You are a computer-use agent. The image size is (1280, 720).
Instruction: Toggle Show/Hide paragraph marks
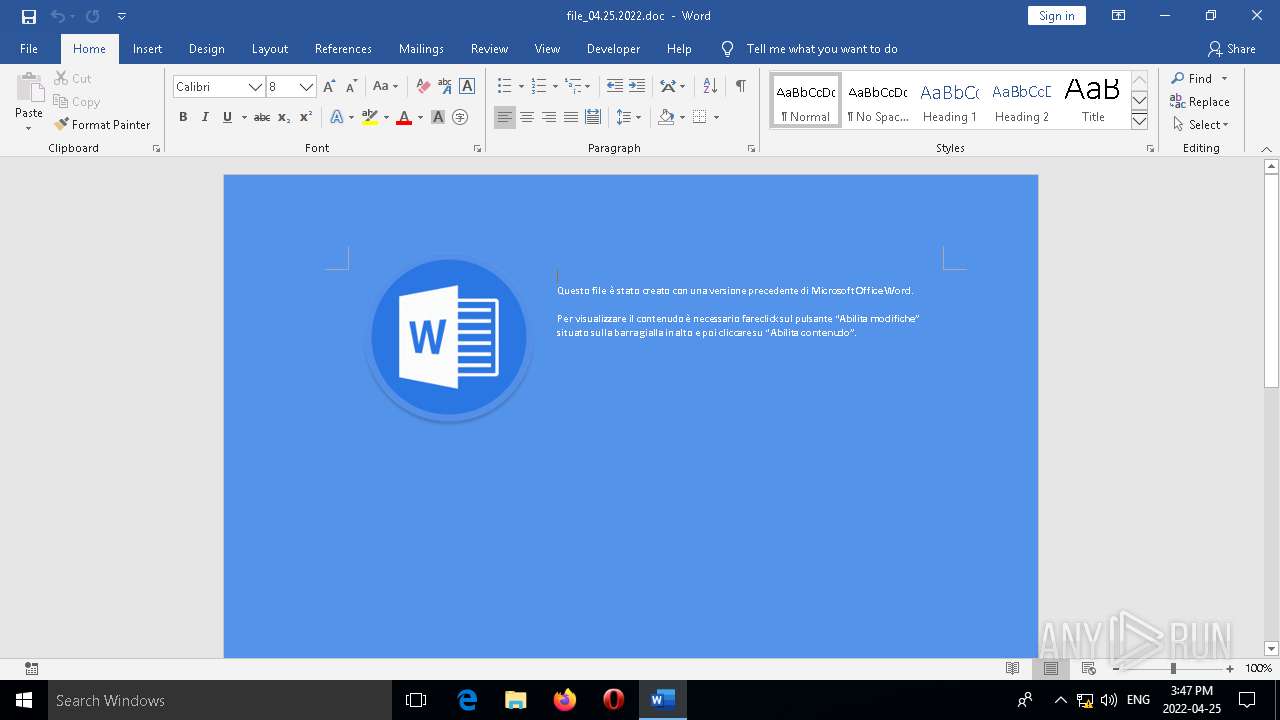(x=741, y=87)
